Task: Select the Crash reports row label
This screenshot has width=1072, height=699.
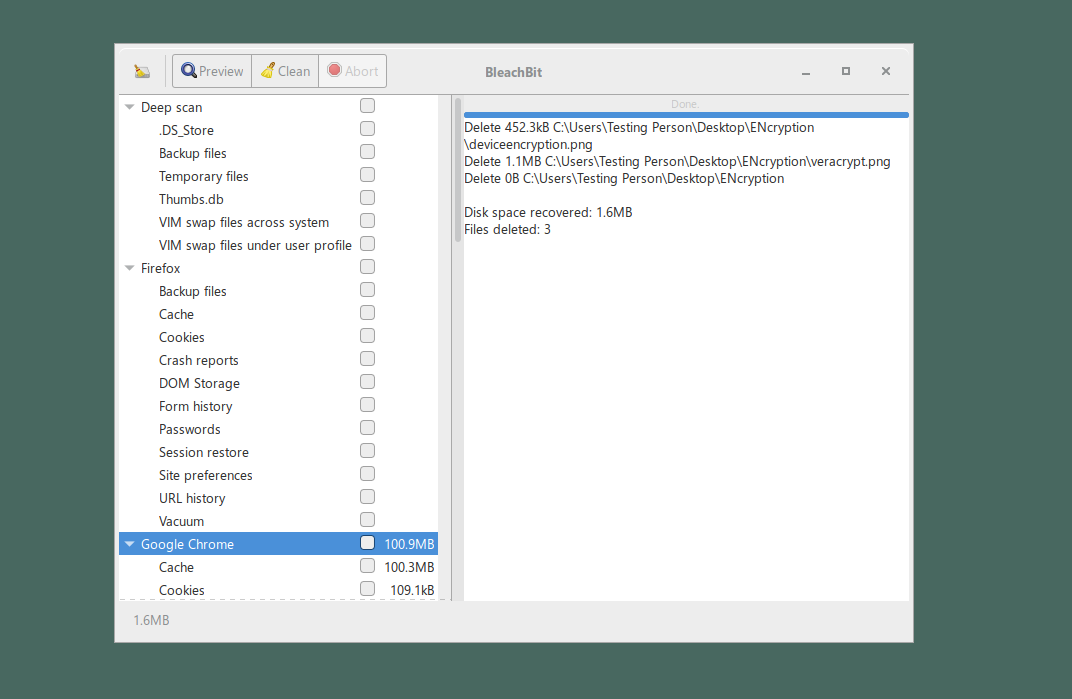Action: [198, 360]
